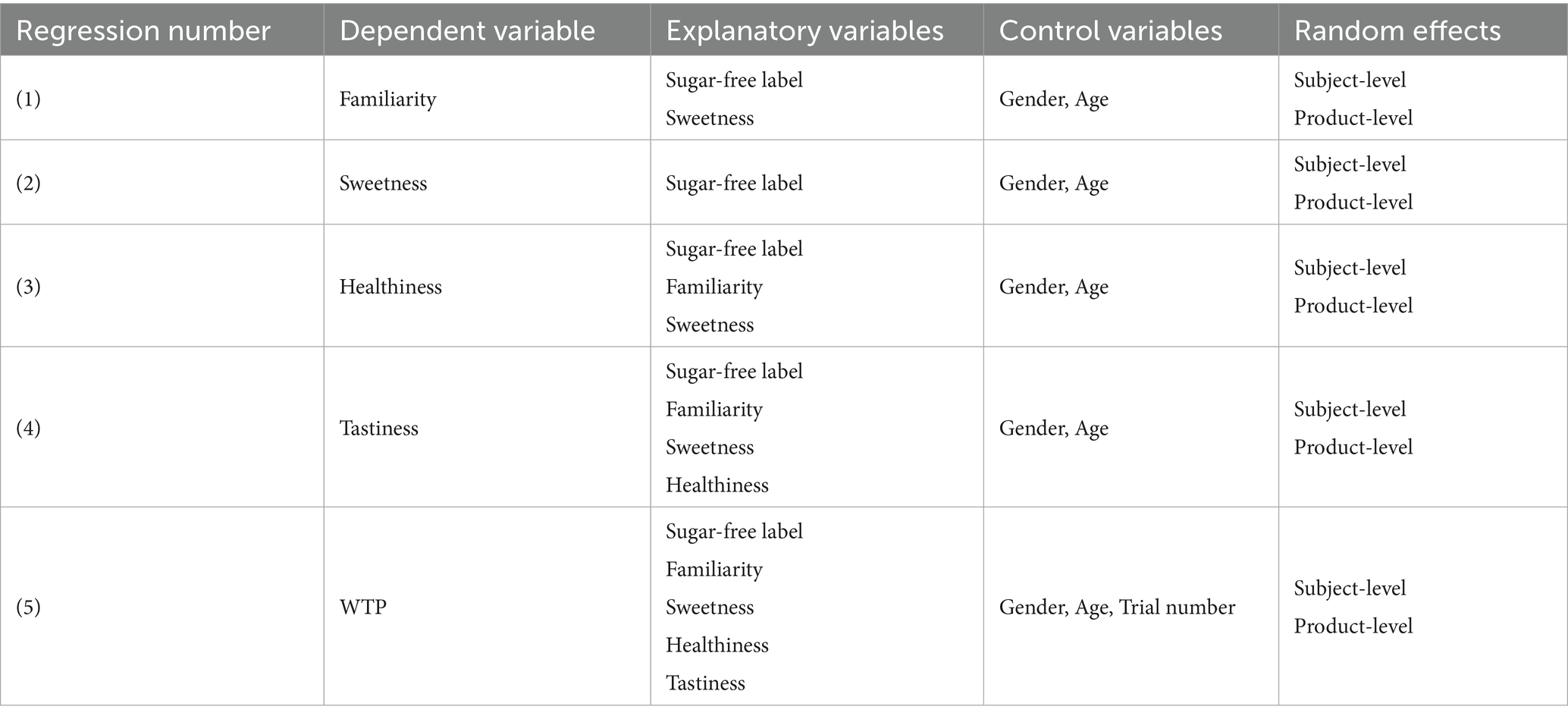Click regression number (3) cell
1568x719 pixels.
click(29, 287)
